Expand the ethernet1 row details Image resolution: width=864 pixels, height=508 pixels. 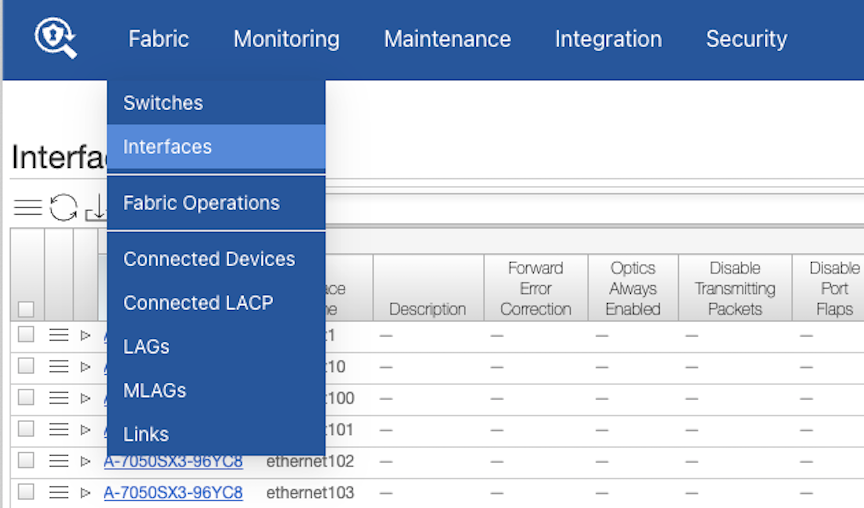tap(85, 335)
